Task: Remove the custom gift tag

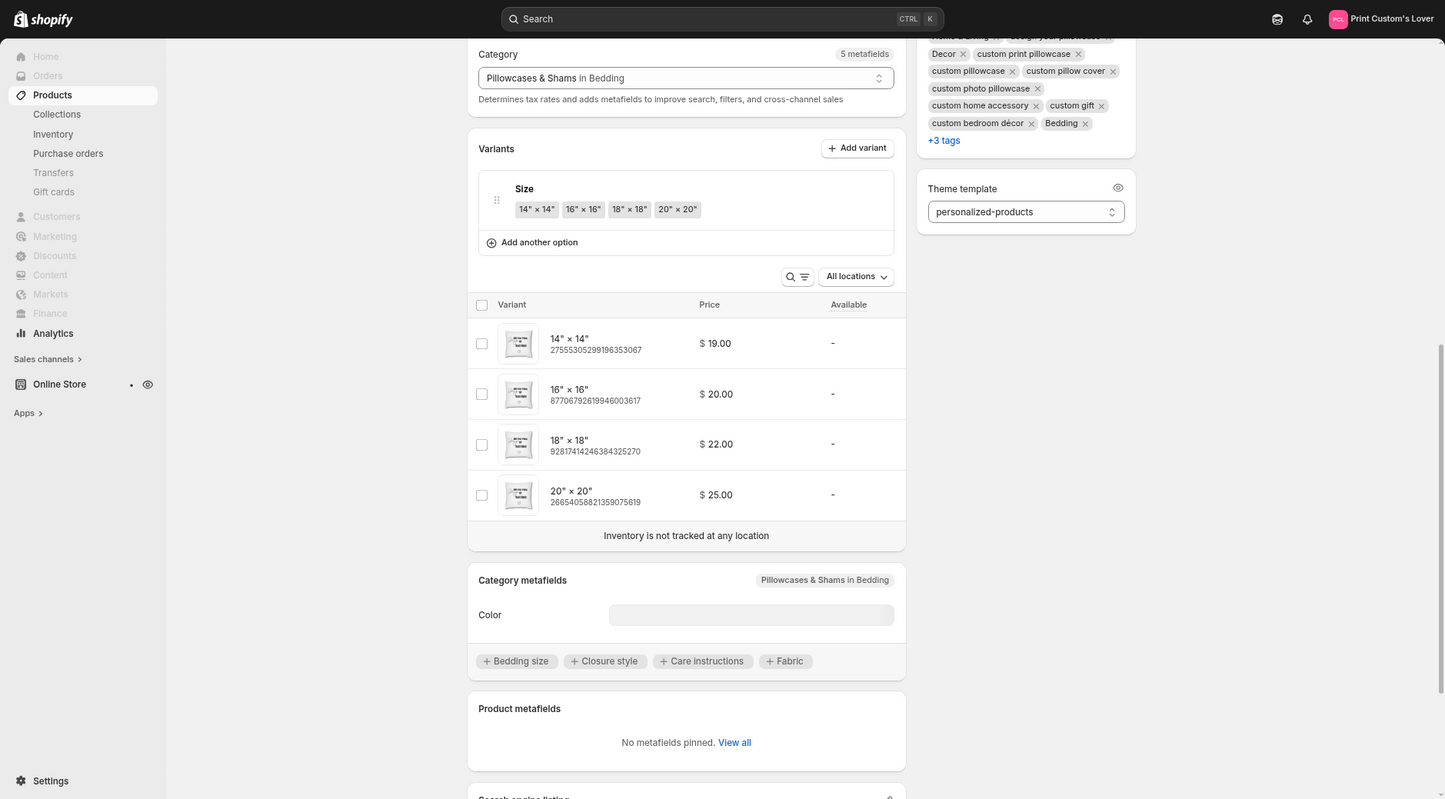Action: point(1101,106)
